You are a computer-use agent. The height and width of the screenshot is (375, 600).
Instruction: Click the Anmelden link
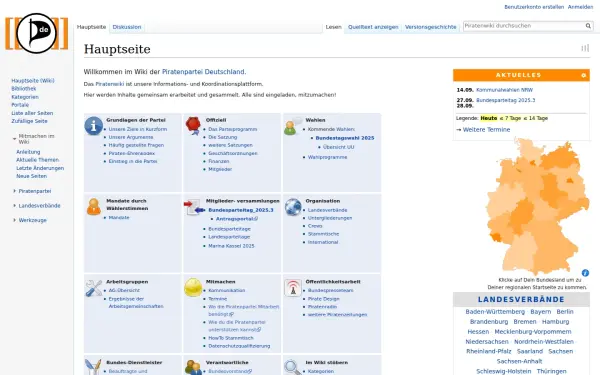click(x=580, y=7)
